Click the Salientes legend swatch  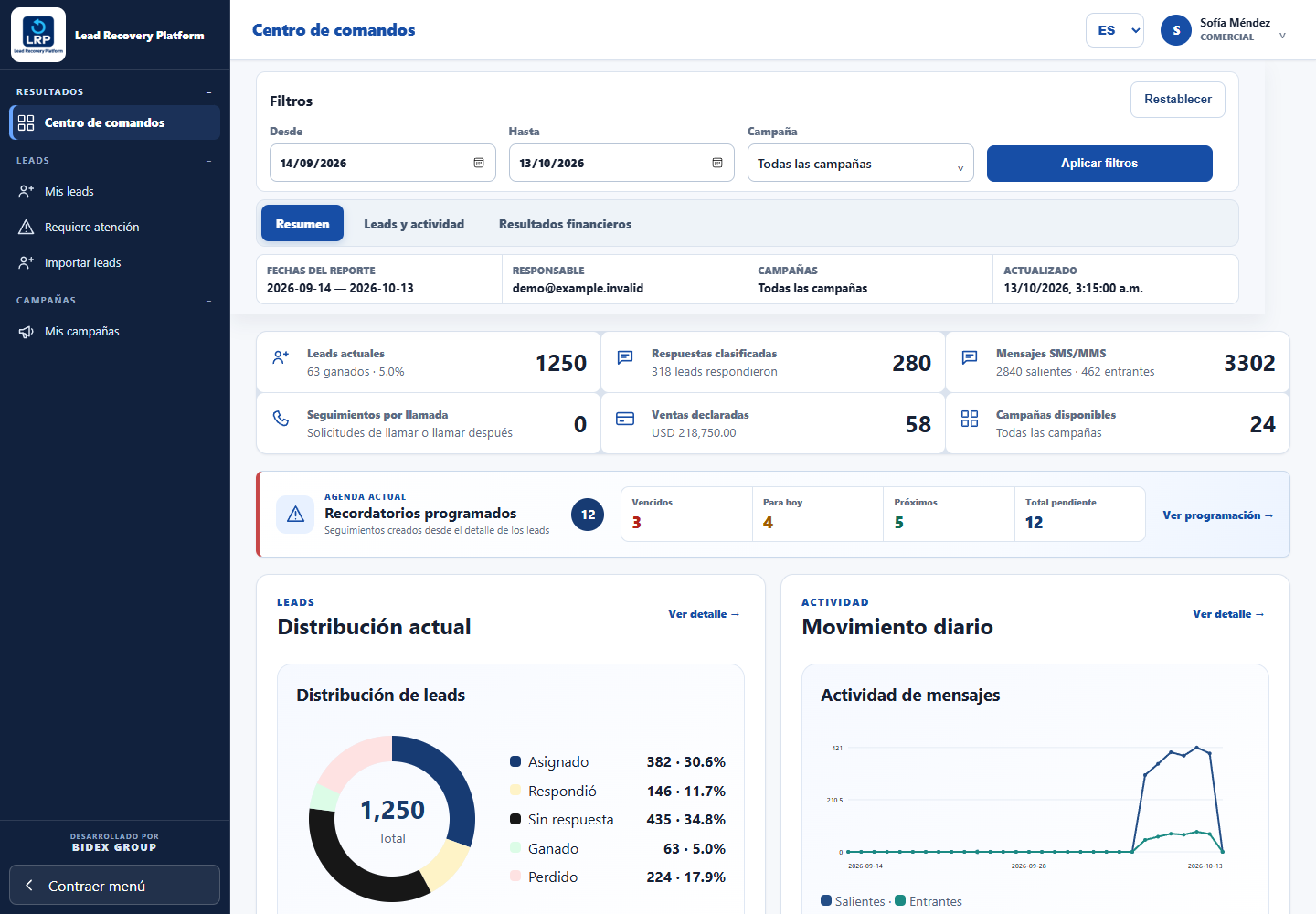(x=826, y=900)
